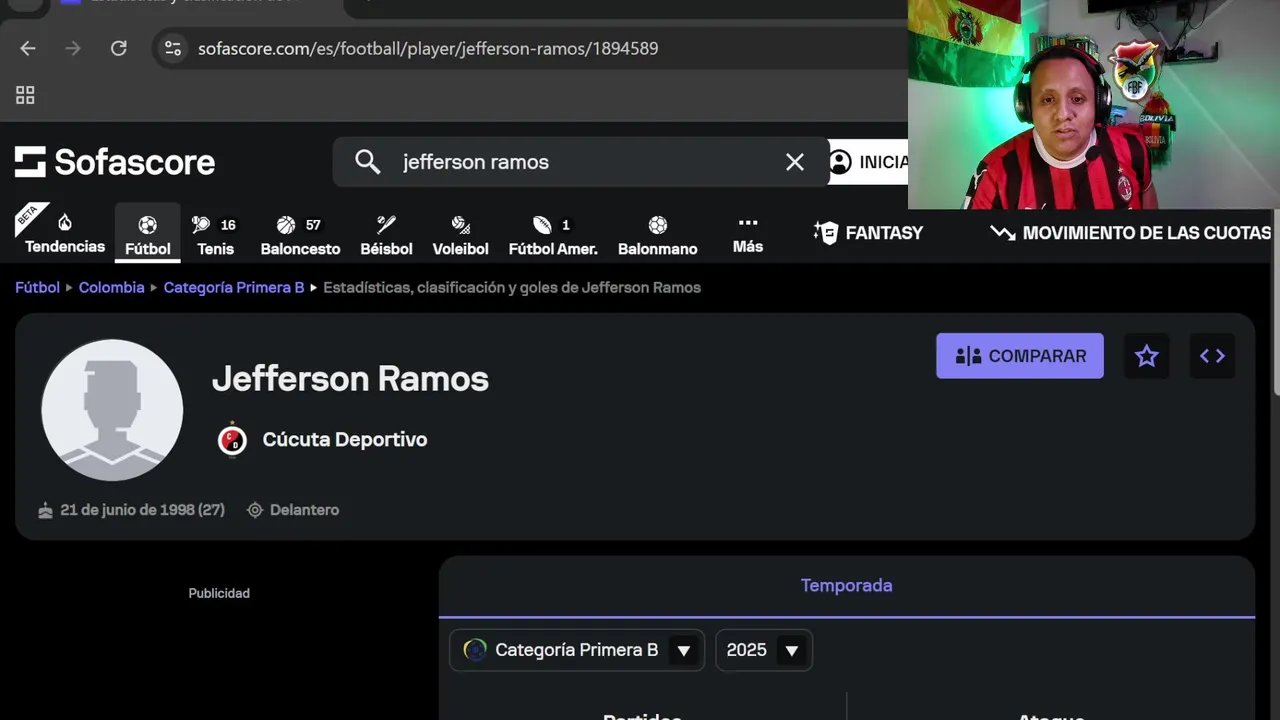This screenshot has height=720, width=1280.
Task: Open the Tendencias section
Action: click(x=65, y=233)
